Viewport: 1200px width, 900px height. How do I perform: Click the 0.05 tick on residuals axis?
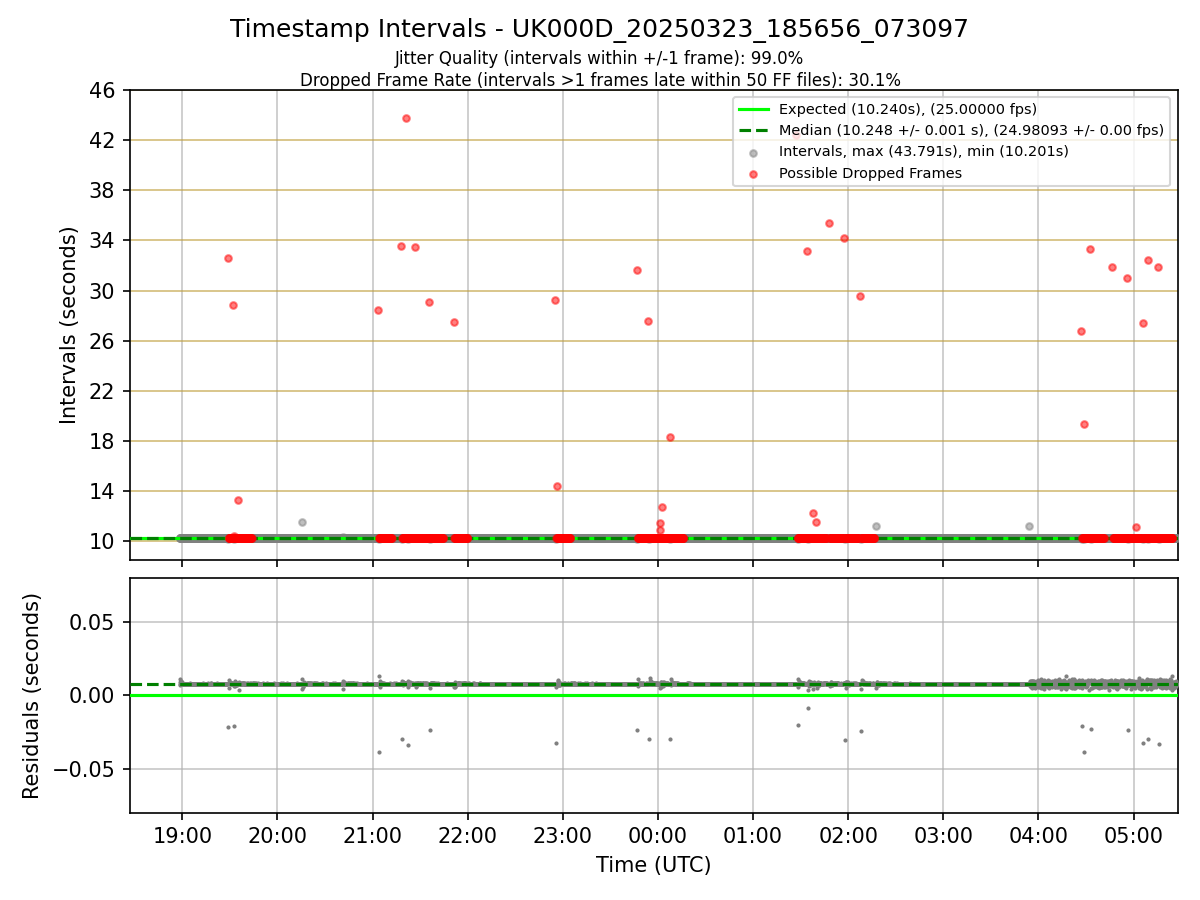coord(98,622)
